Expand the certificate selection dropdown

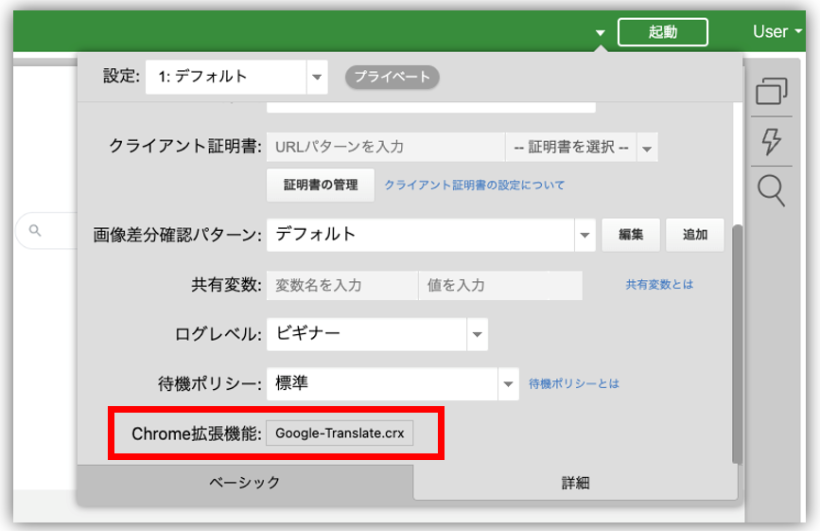(x=645, y=147)
